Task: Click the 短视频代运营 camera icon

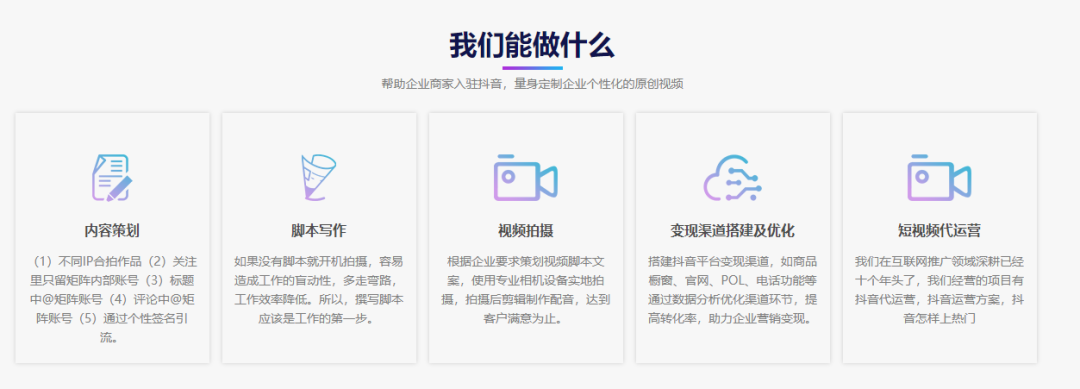Action: tap(939, 178)
